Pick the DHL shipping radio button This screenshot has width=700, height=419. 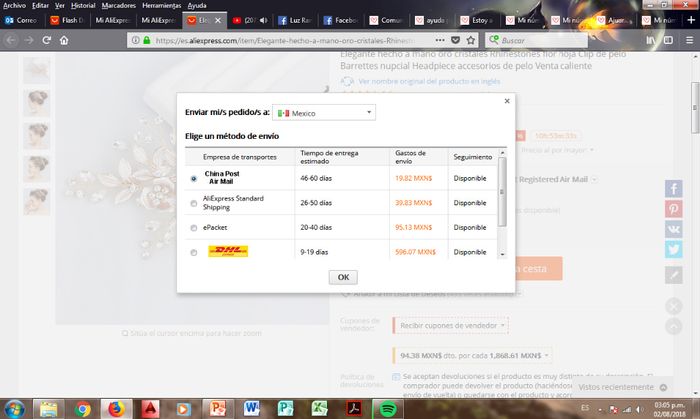pos(193,252)
